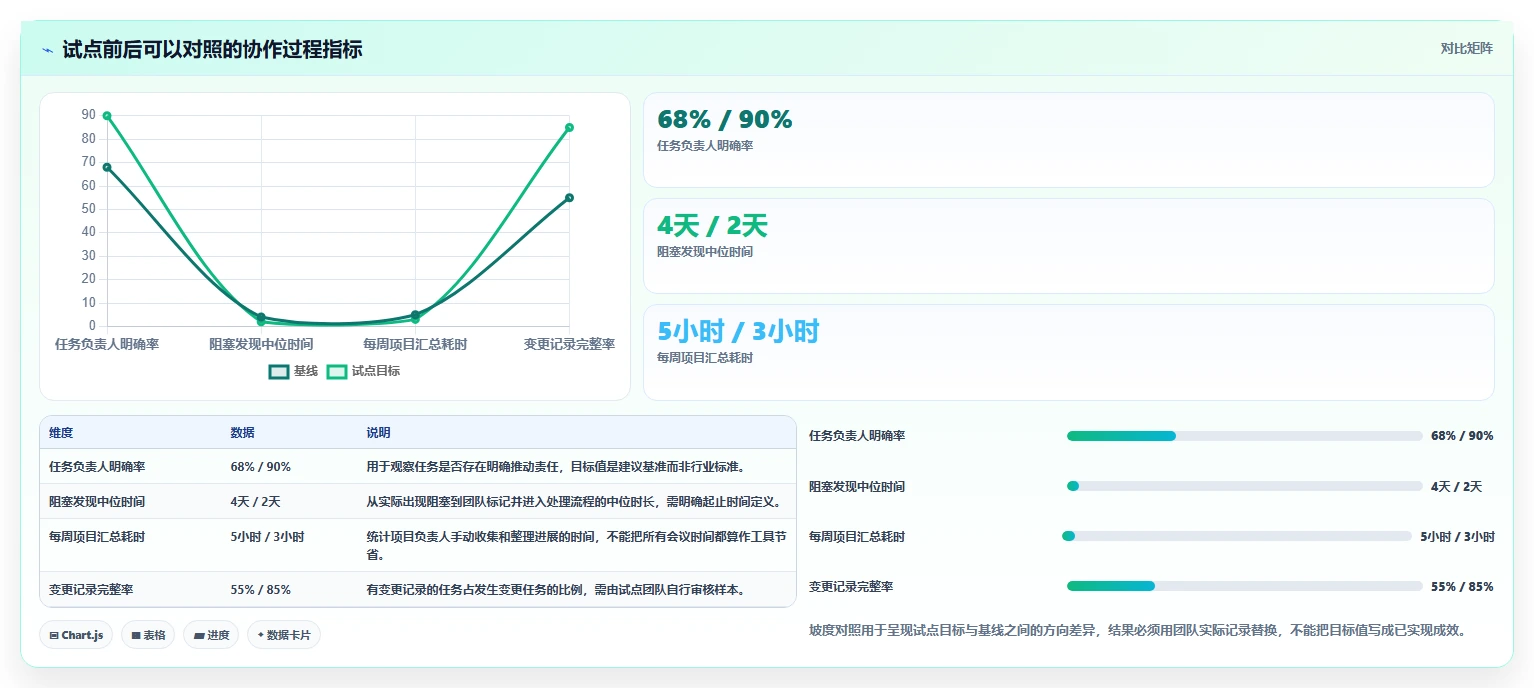Image resolution: width=1534 pixels, height=688 pixels.
Task: Click the 数据 column header
Action: [242, 433]
